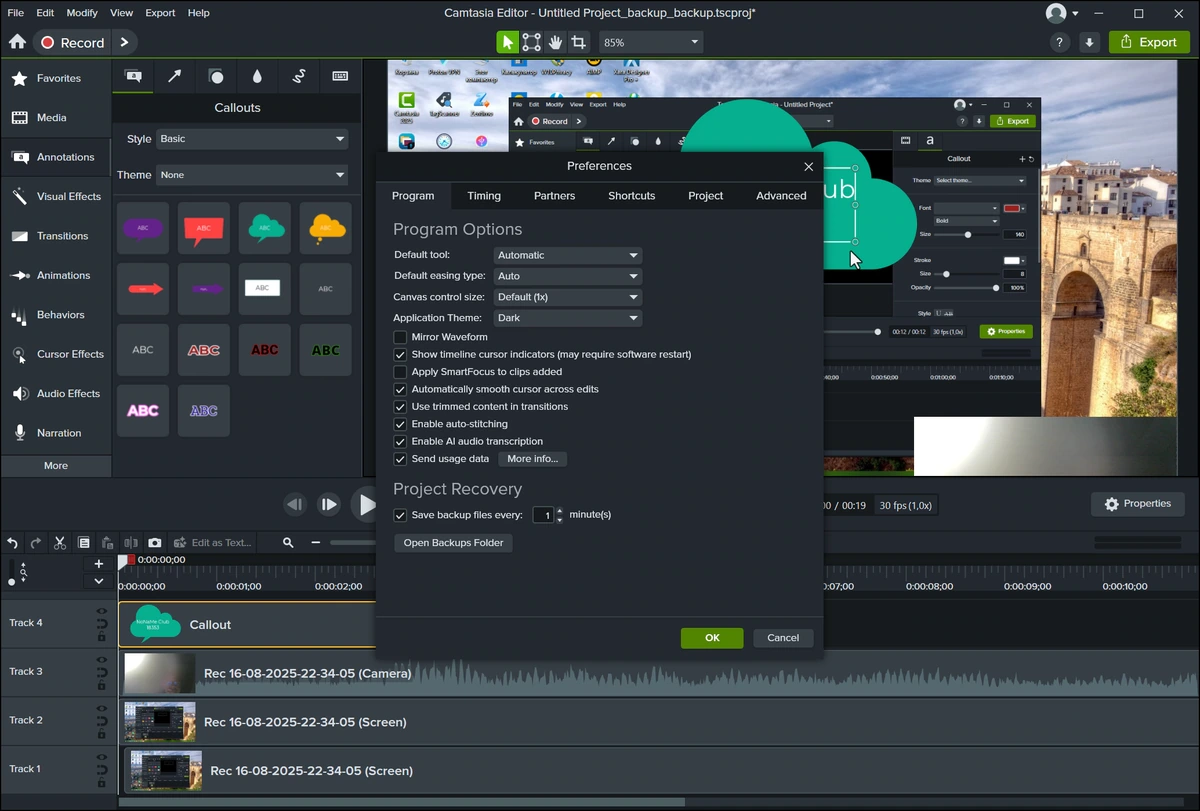Image resolution: width=1200 pixels, height=811 pixels.
Task: Open the Callouts annotation tab icon
Action: point(133,76)
